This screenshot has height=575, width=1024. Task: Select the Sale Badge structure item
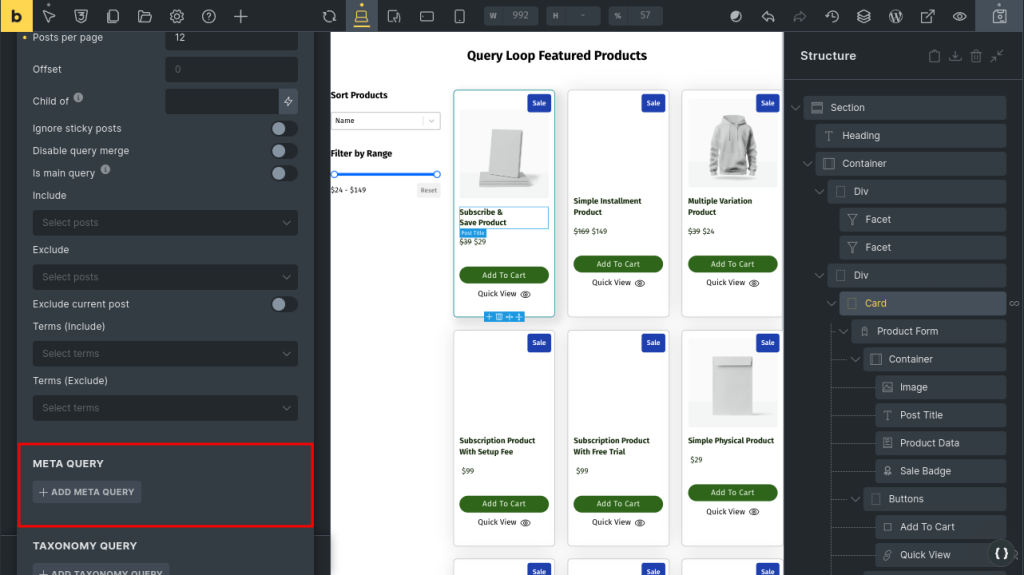tap(924, 471)
